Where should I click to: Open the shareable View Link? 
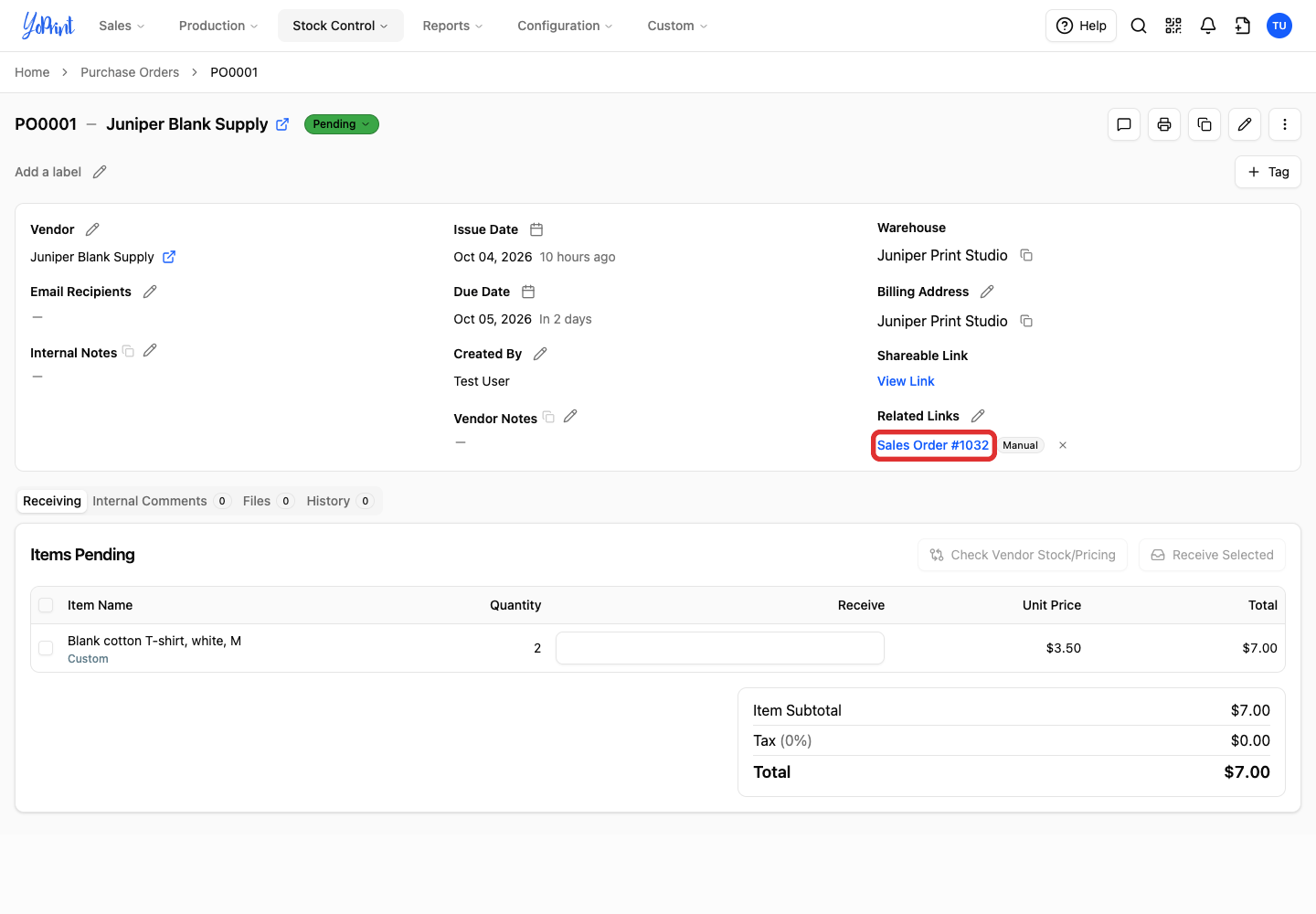point(906,381)
